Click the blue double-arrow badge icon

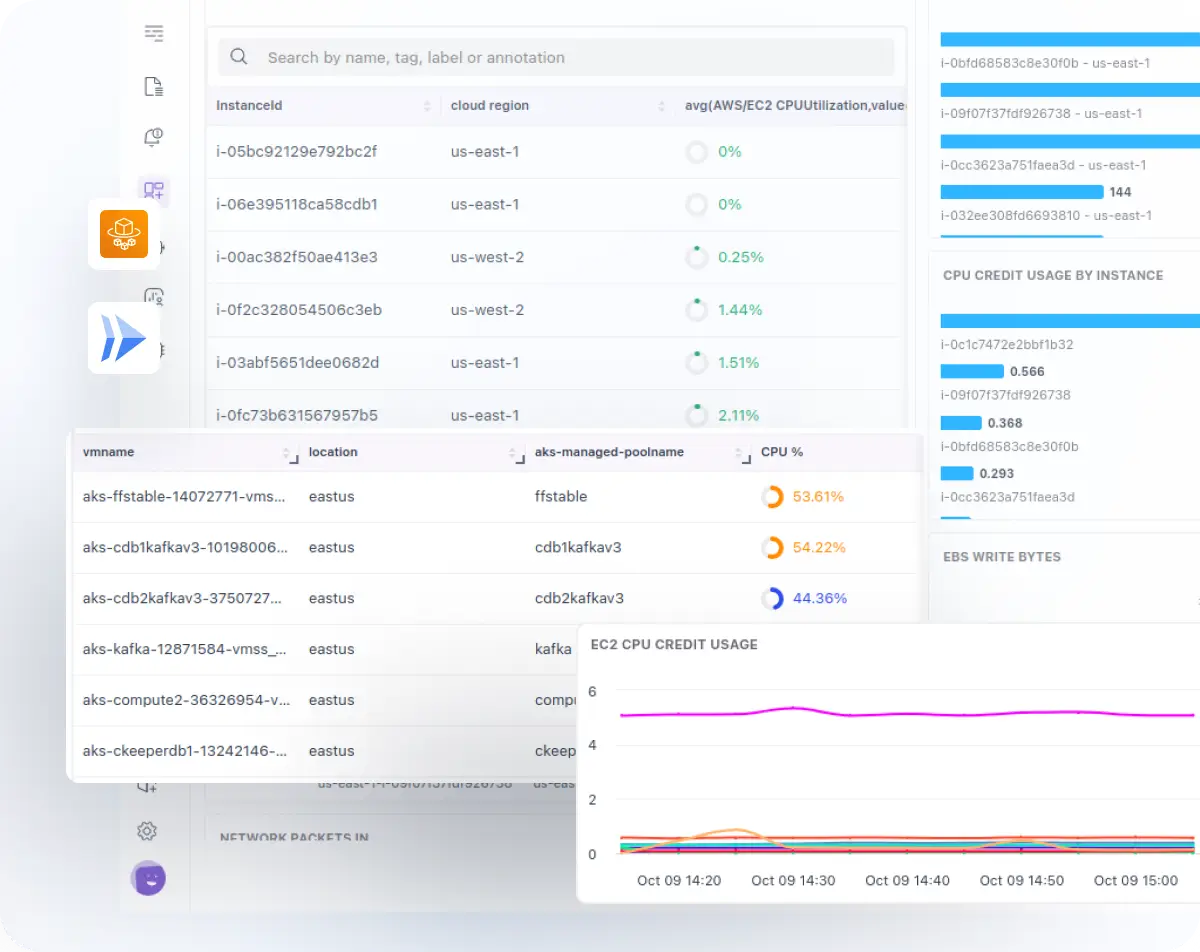pos(124,338)
